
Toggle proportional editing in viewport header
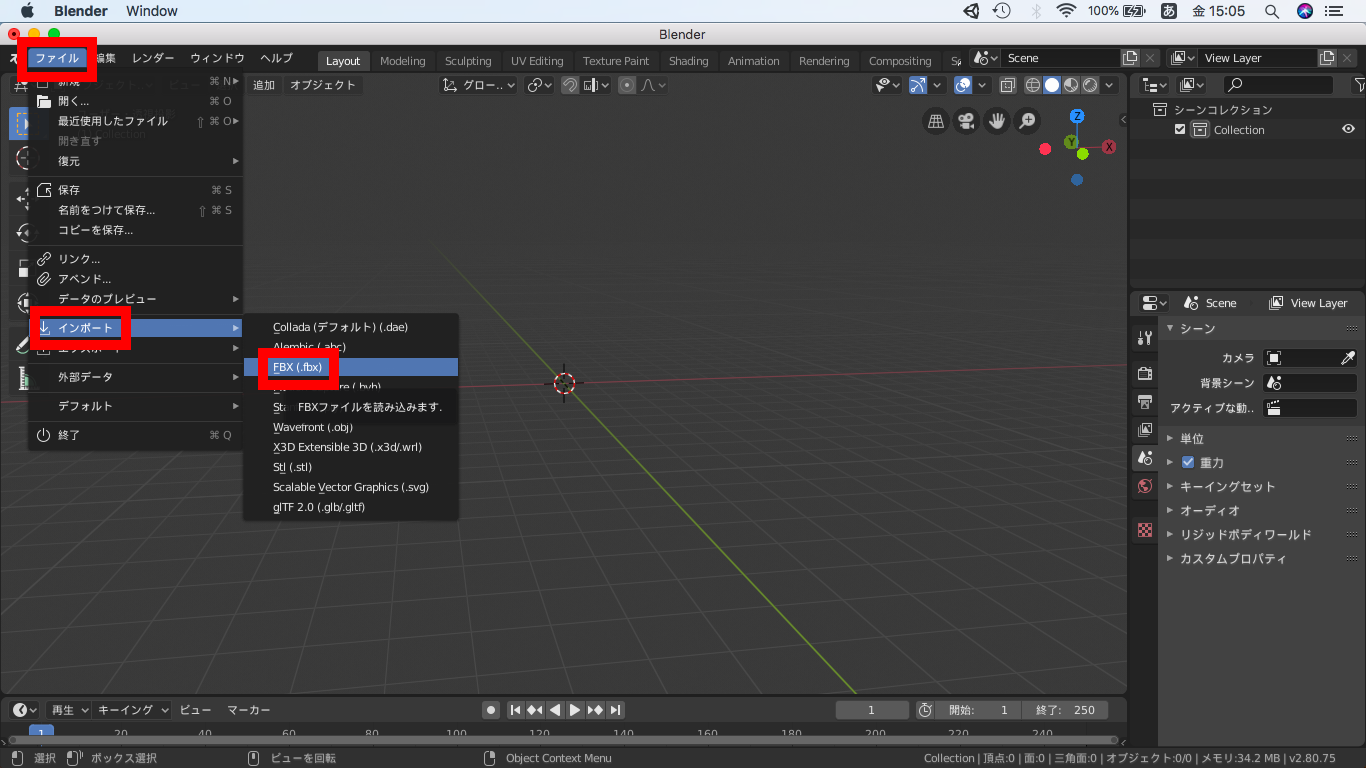click(627, 85)
